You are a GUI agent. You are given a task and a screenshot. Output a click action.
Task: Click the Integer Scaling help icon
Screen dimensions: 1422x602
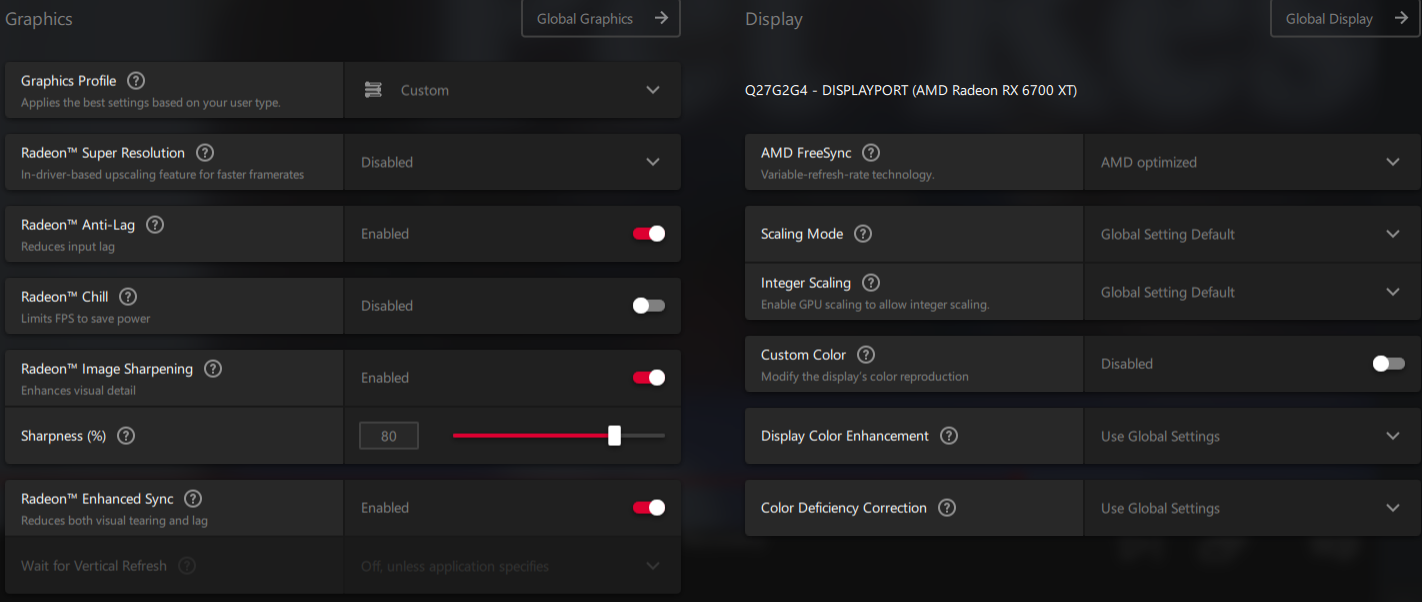point(871,283)
